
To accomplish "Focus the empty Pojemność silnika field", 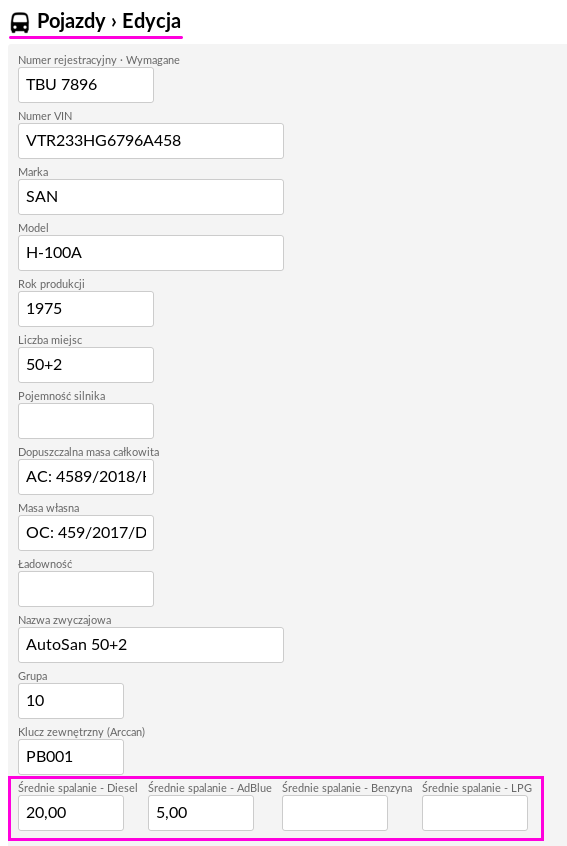I will click(x=86, y=421).
